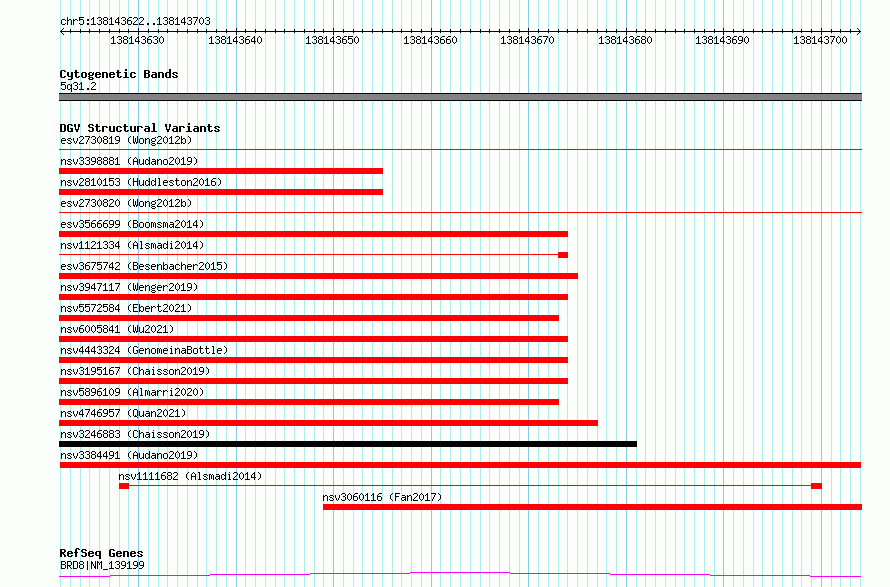Select the nsv3195167 (Chaisson2019) variant label
This screenshot has width=890, height=587.
coord(135,371)
